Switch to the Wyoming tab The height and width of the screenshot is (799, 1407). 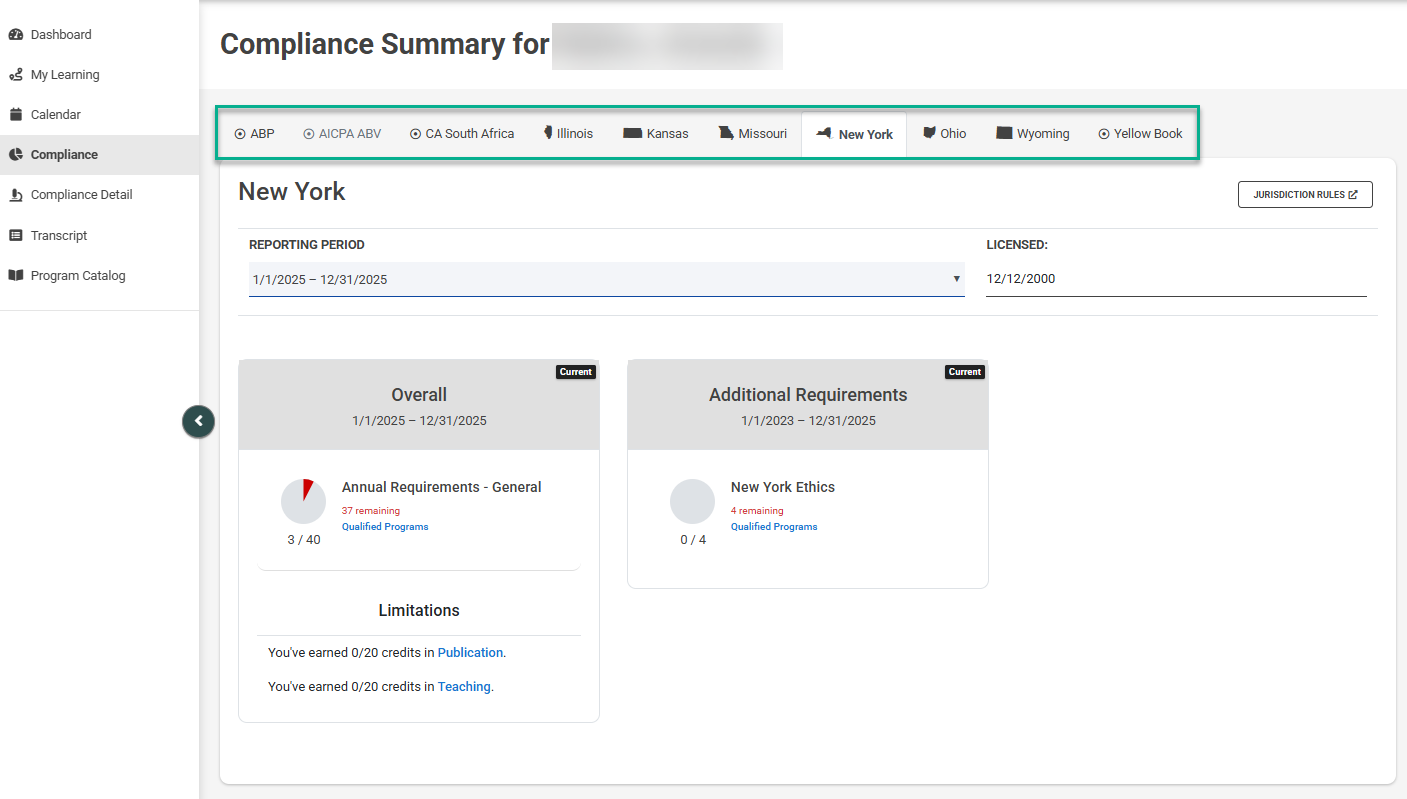(x=1032, y=134)
